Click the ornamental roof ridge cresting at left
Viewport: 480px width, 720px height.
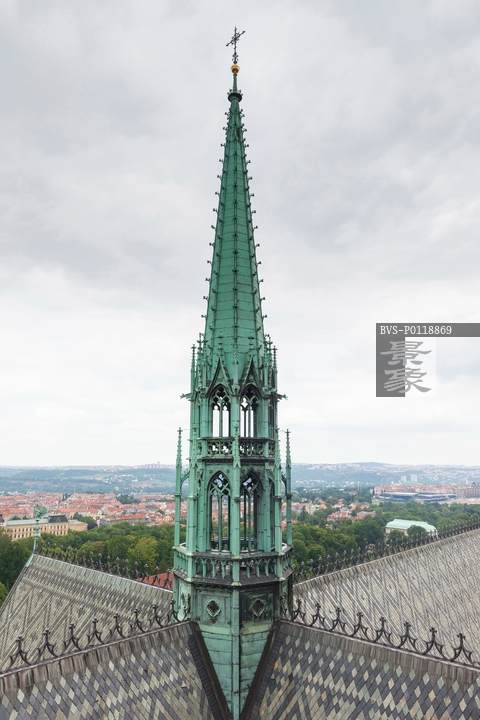coord(92,638)
